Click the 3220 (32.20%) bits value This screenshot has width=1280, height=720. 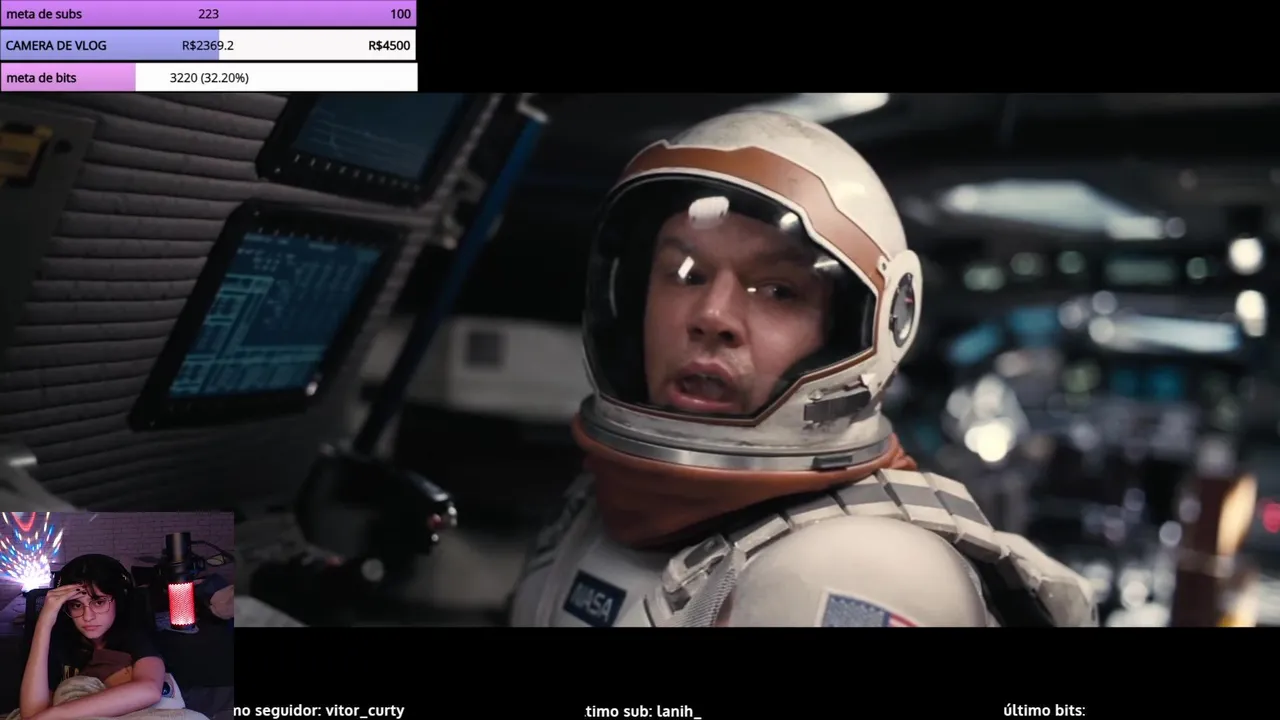click(x=209, y=77)
